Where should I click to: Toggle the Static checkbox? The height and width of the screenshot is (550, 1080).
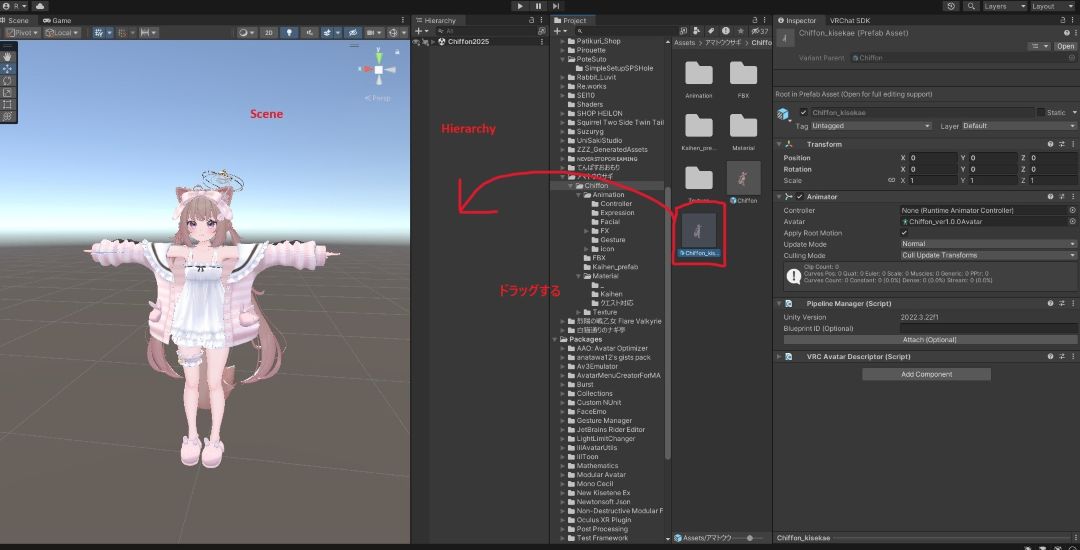click(1040, 112)
